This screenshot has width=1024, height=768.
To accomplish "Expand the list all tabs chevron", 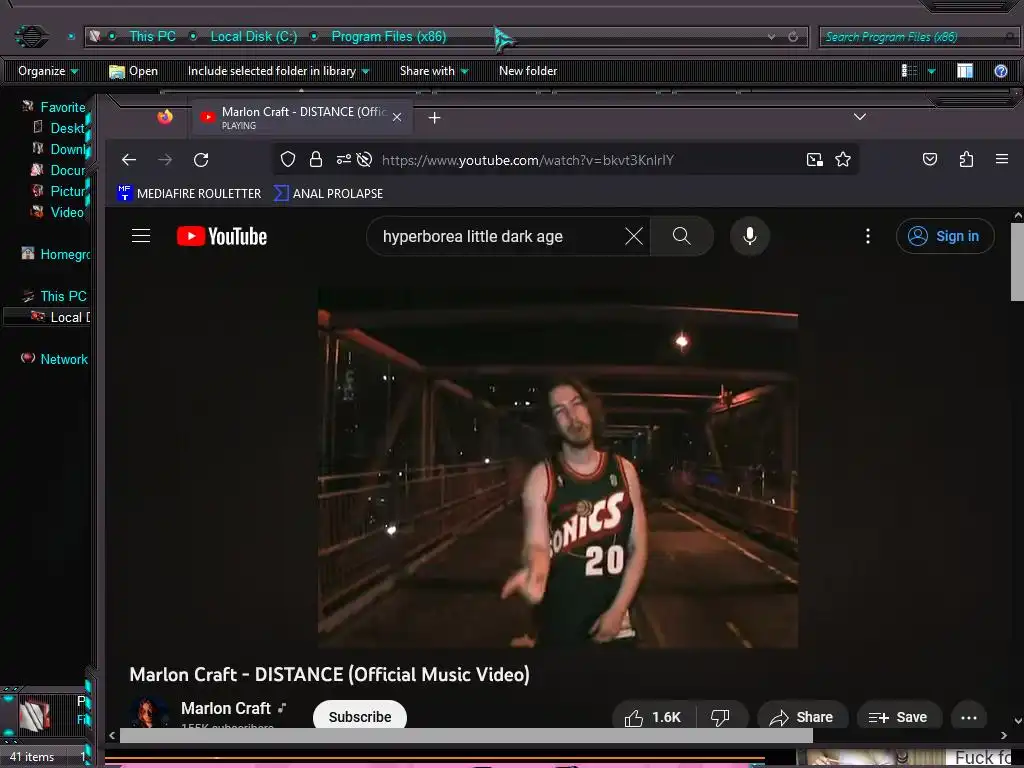I will click(860, 117).
